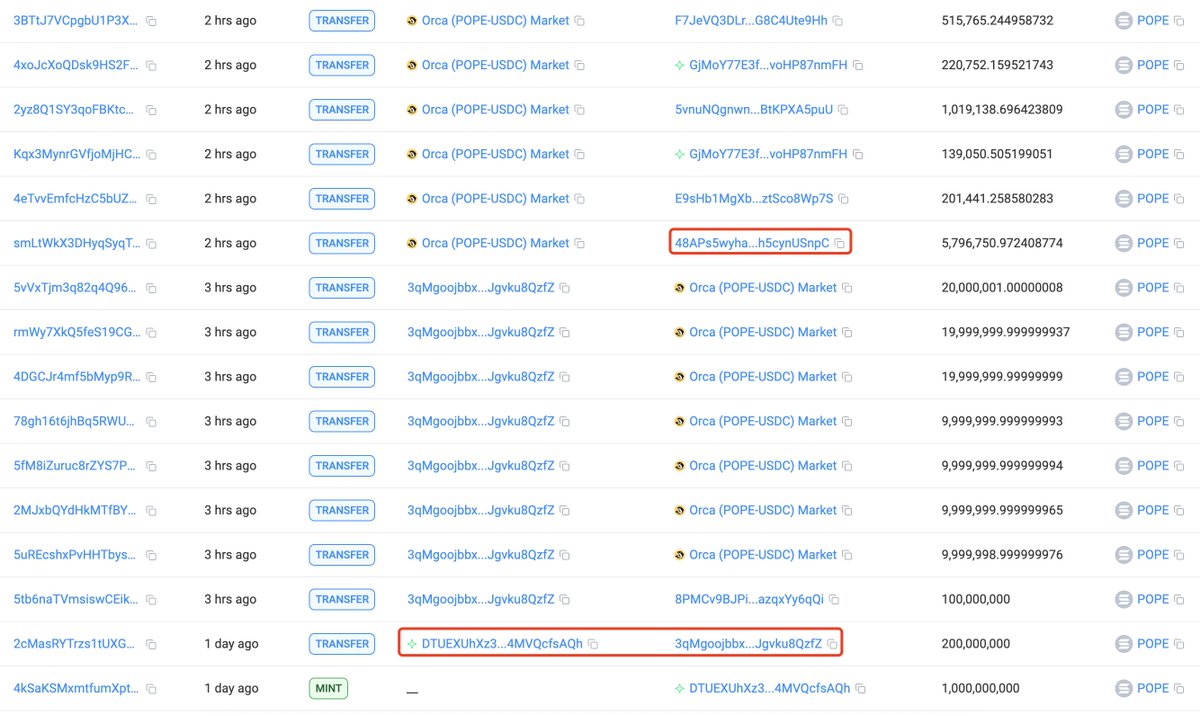Image resolution: width=1200 pixels, height=715 pixels.
Task: Copy address 48APs5wyha...h5cynUSnpC
Action: 840,243
